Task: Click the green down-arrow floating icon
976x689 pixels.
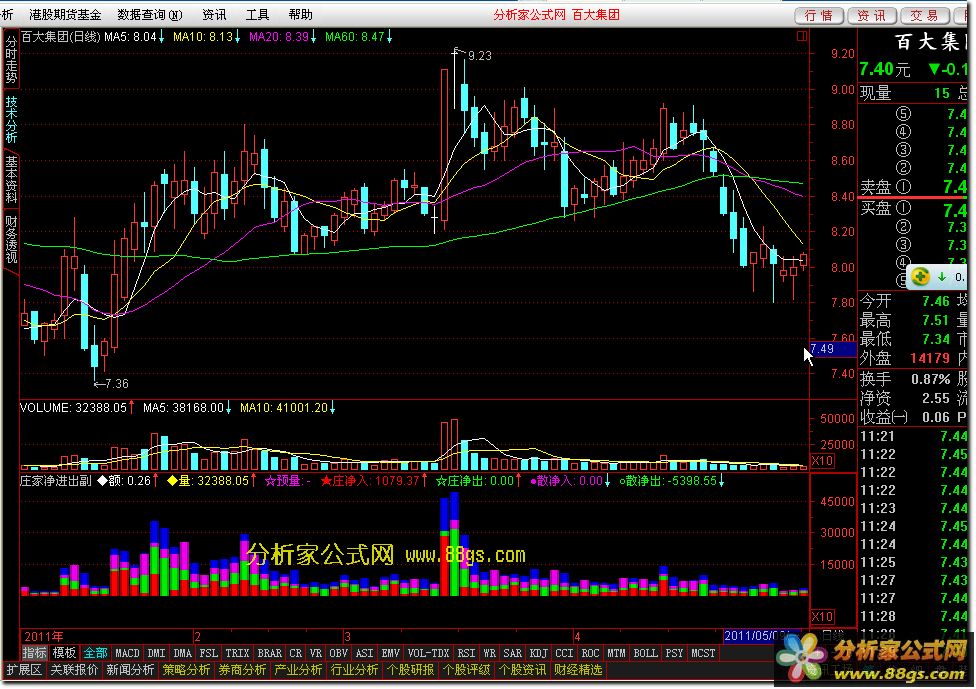Action: (x=942, y=276)
